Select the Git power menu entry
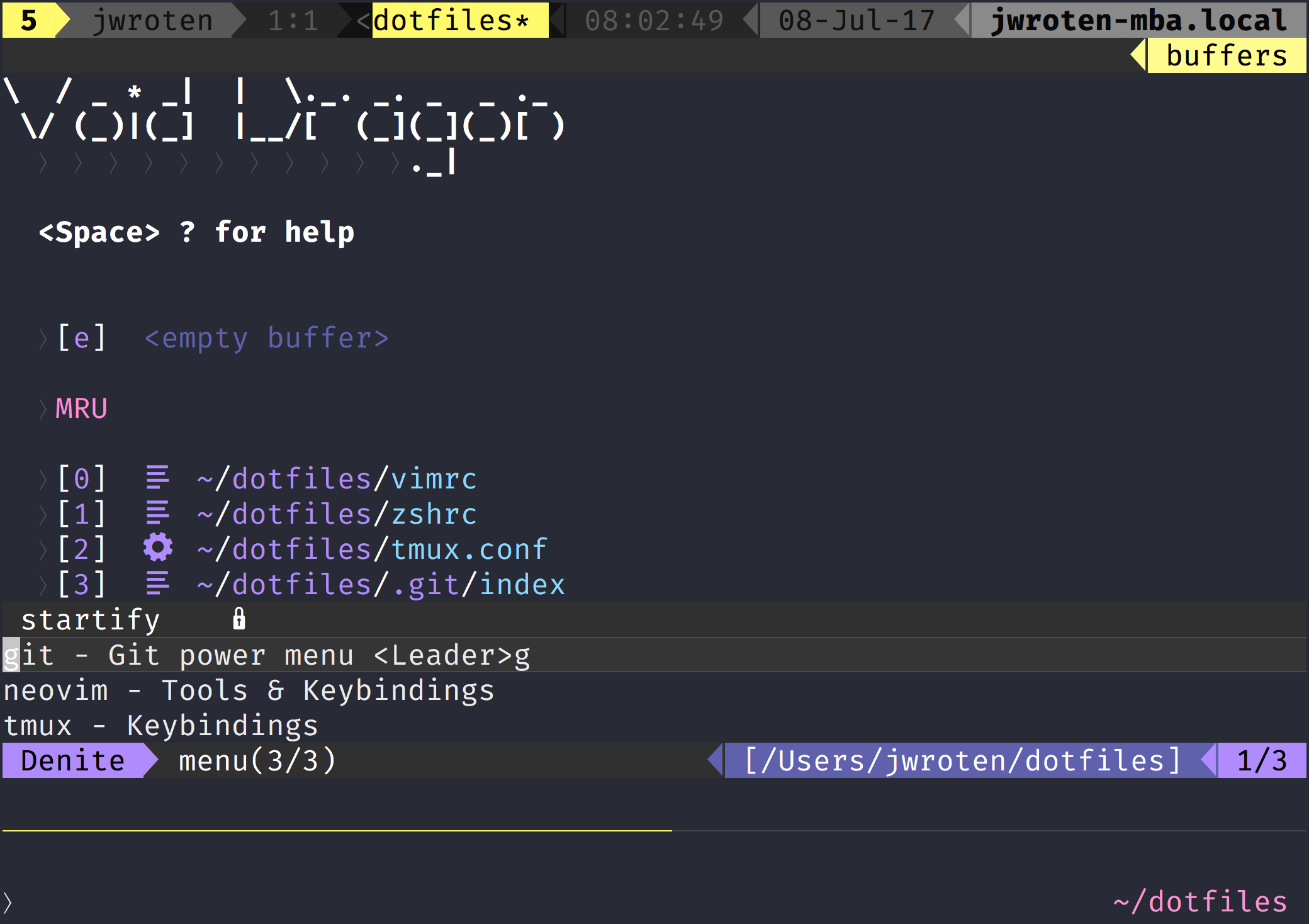 (267, 656)
